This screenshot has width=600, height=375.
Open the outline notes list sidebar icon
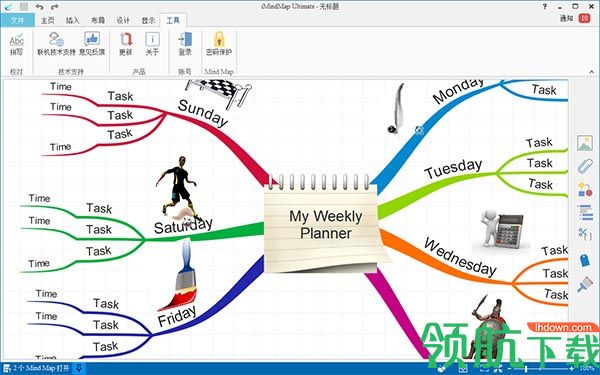pos(585,213)
